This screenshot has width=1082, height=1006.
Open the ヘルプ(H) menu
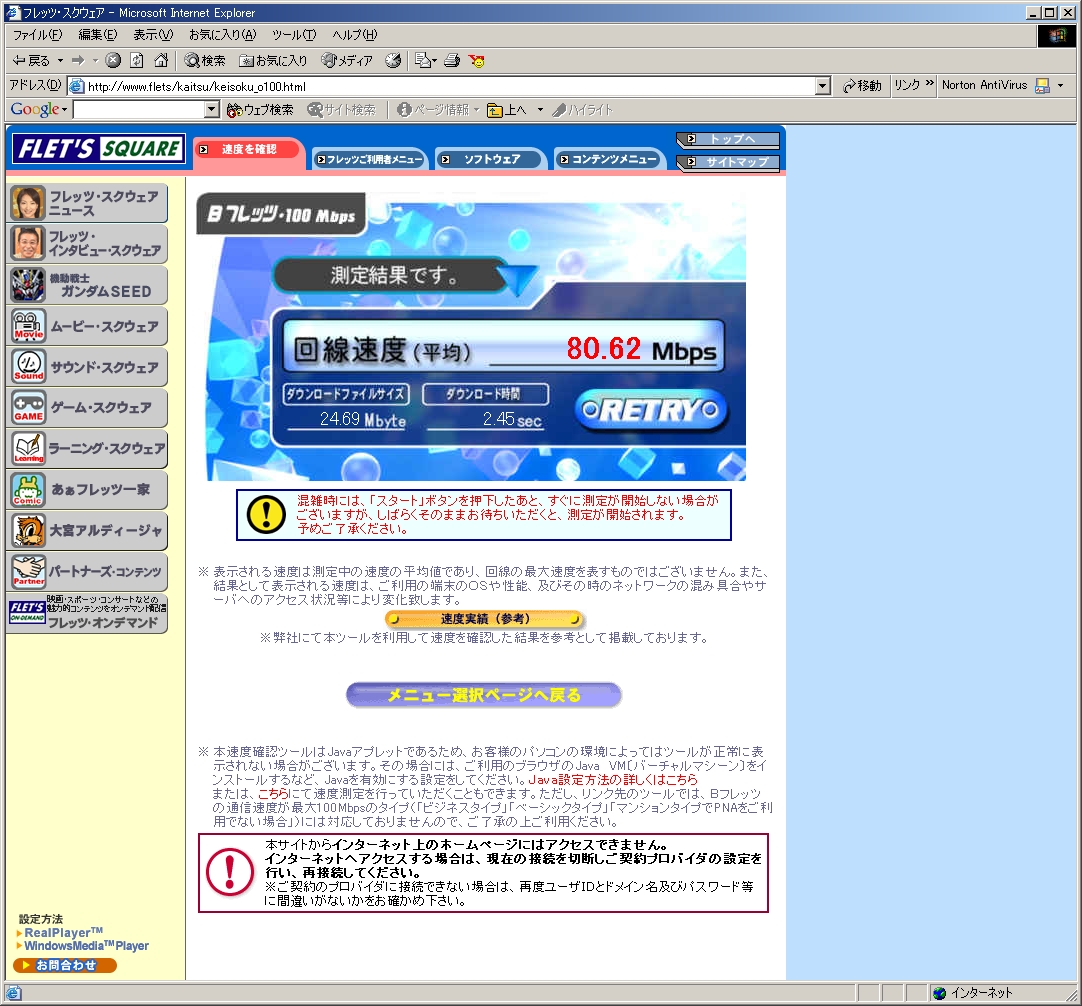355,34
